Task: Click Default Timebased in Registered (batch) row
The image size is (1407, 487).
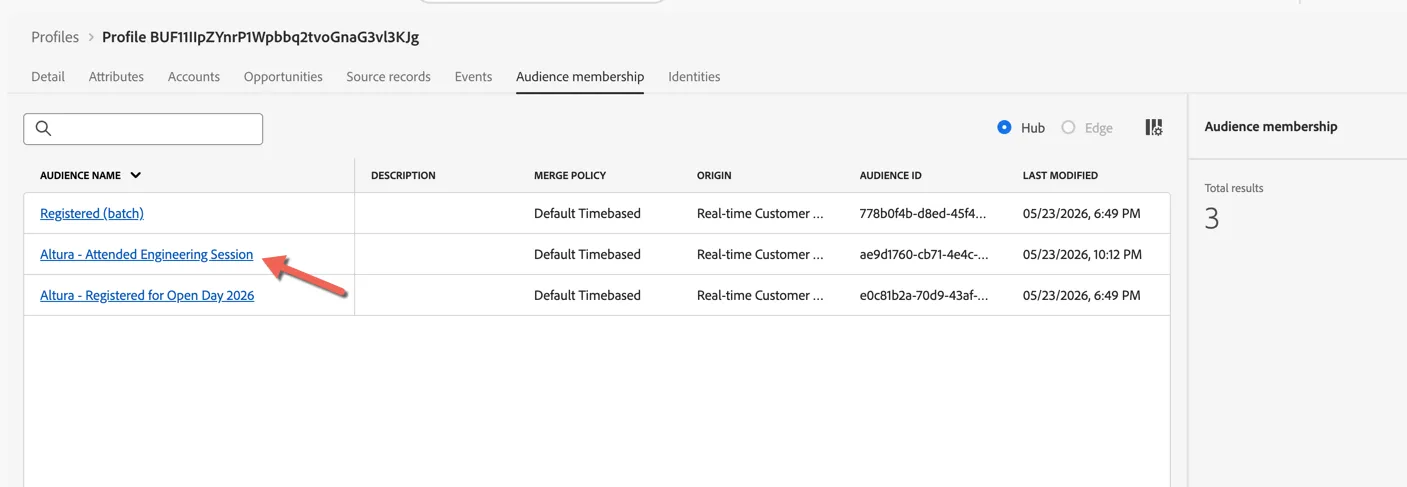Action: click(587, 213)
